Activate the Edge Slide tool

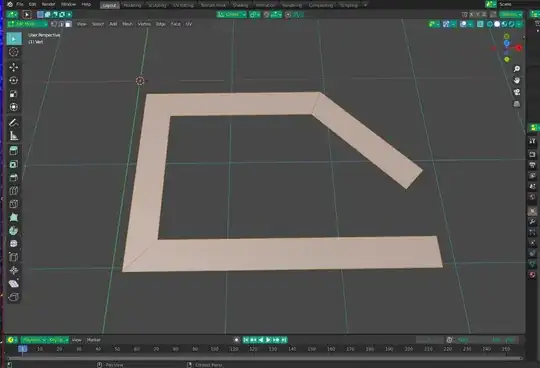click(x=14, y=257)
